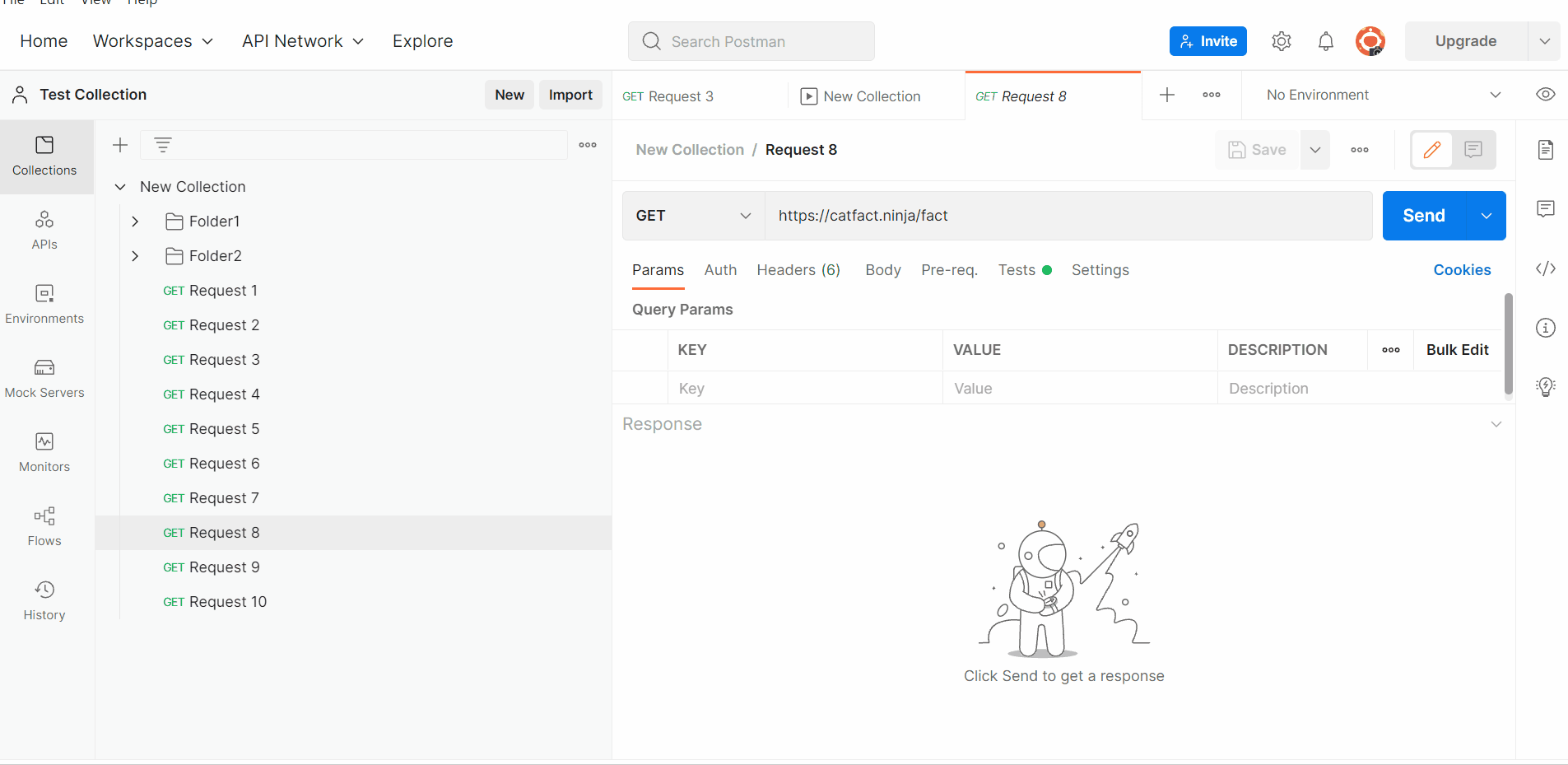
Task: Open the Mock Servers panel
Action: pos(44,376)
